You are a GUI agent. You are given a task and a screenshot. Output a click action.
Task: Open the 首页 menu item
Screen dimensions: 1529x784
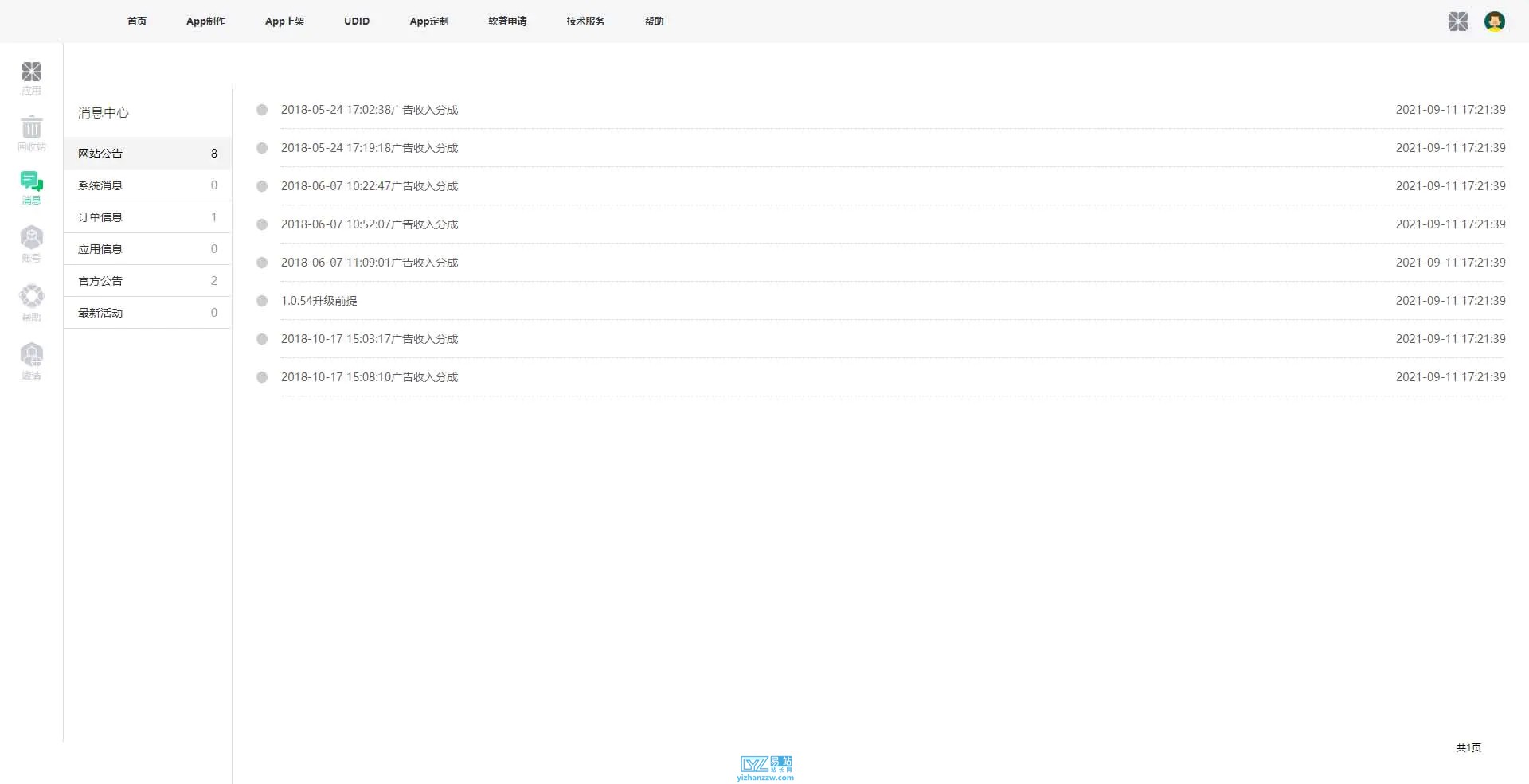(x=137, y=21)
